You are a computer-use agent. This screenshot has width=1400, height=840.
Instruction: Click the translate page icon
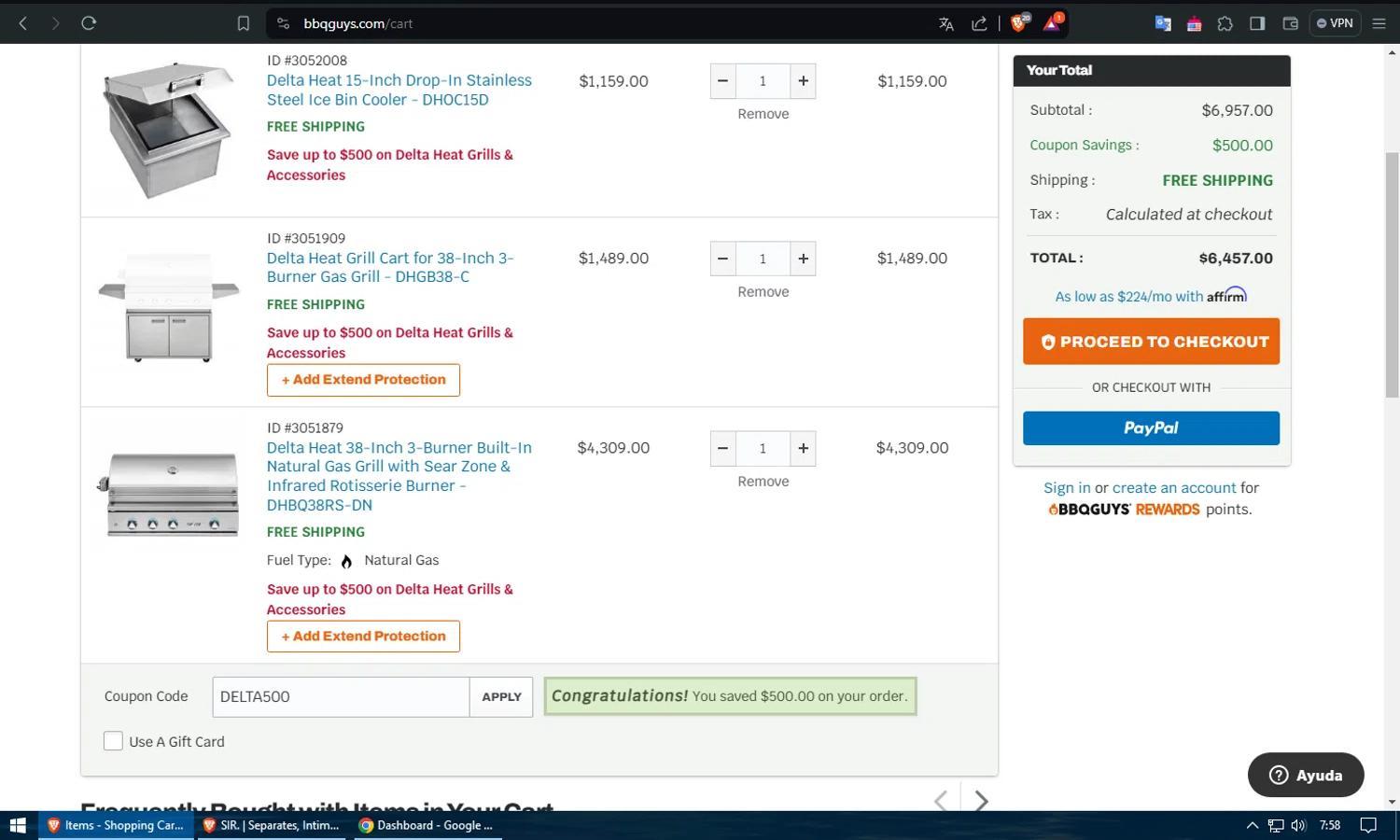click(946, 23)
